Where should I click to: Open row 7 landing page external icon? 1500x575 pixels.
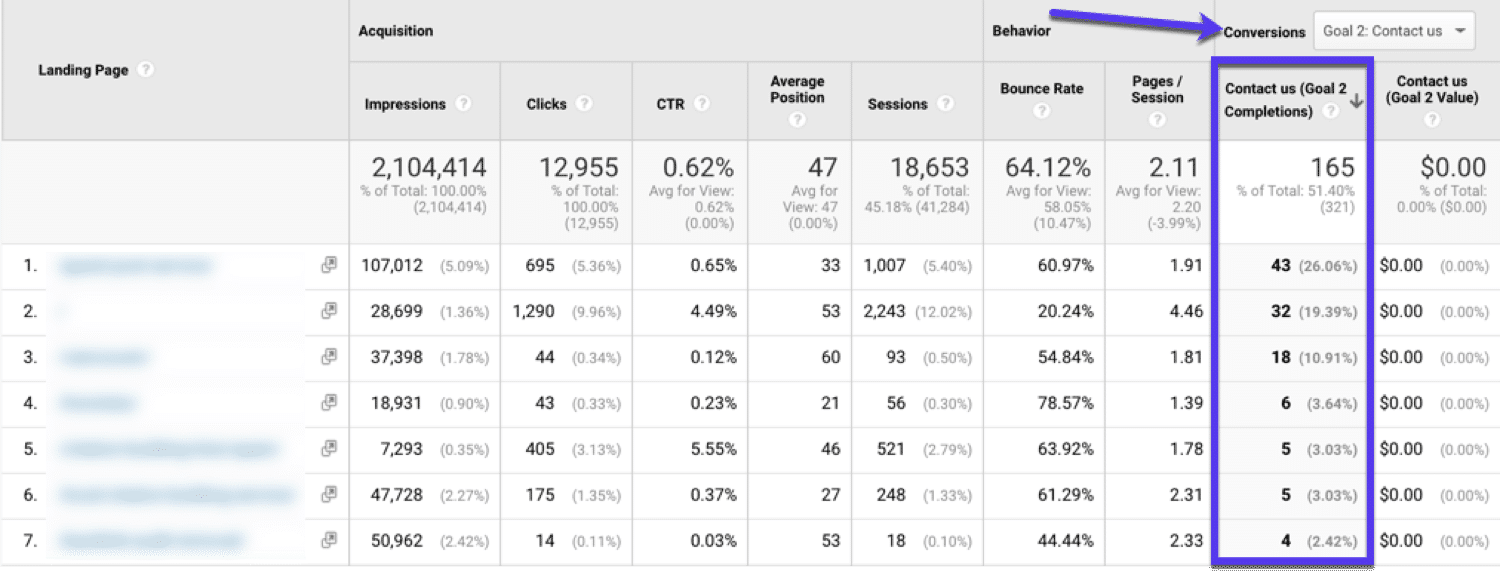329,541
